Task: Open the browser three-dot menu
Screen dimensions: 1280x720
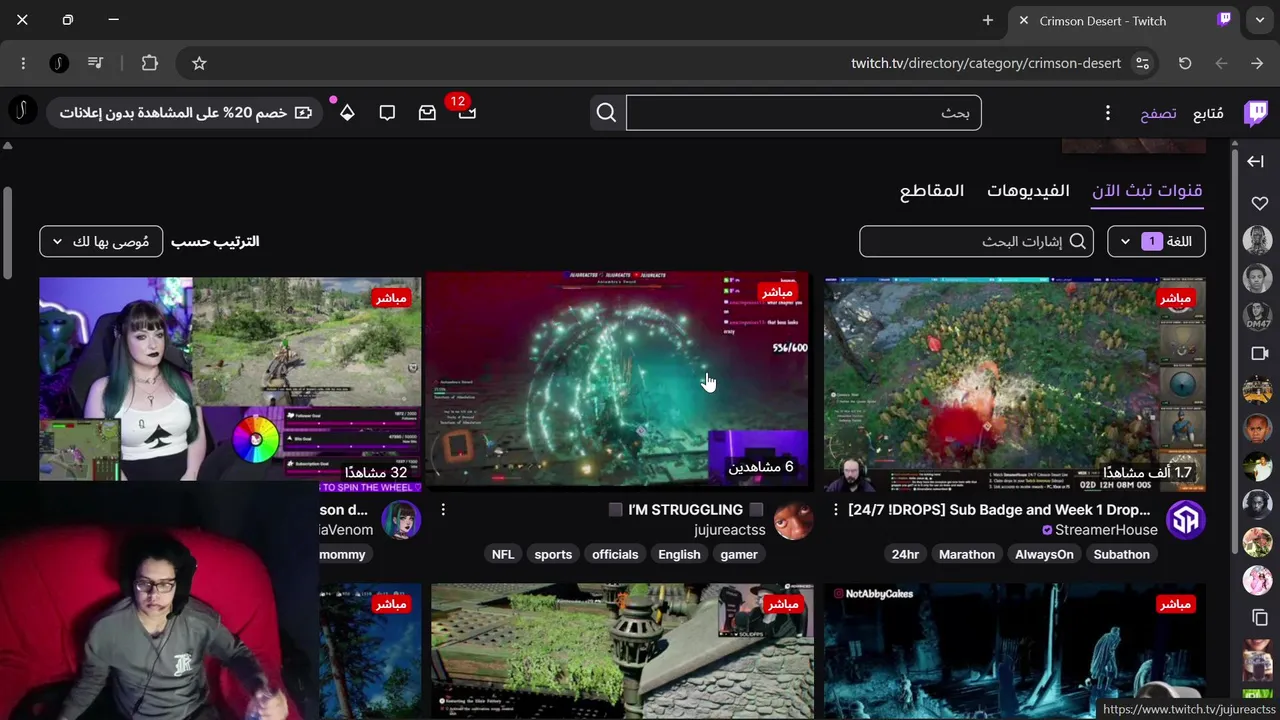Action: point(23,63)
